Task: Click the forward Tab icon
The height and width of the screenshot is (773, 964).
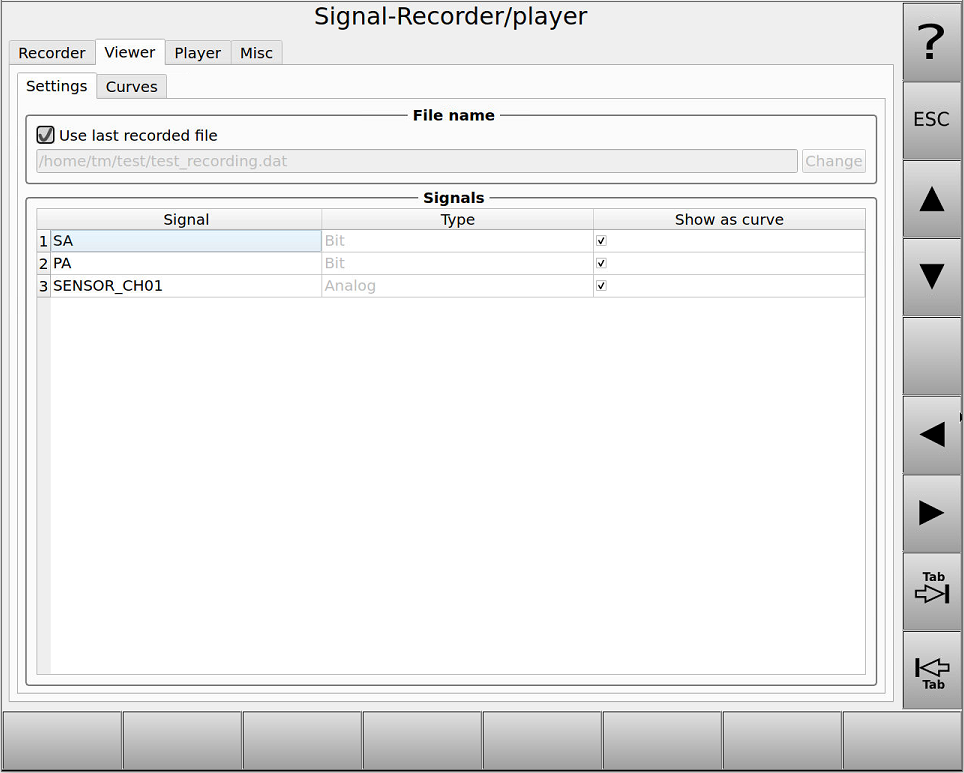Action: click(931, 590)
